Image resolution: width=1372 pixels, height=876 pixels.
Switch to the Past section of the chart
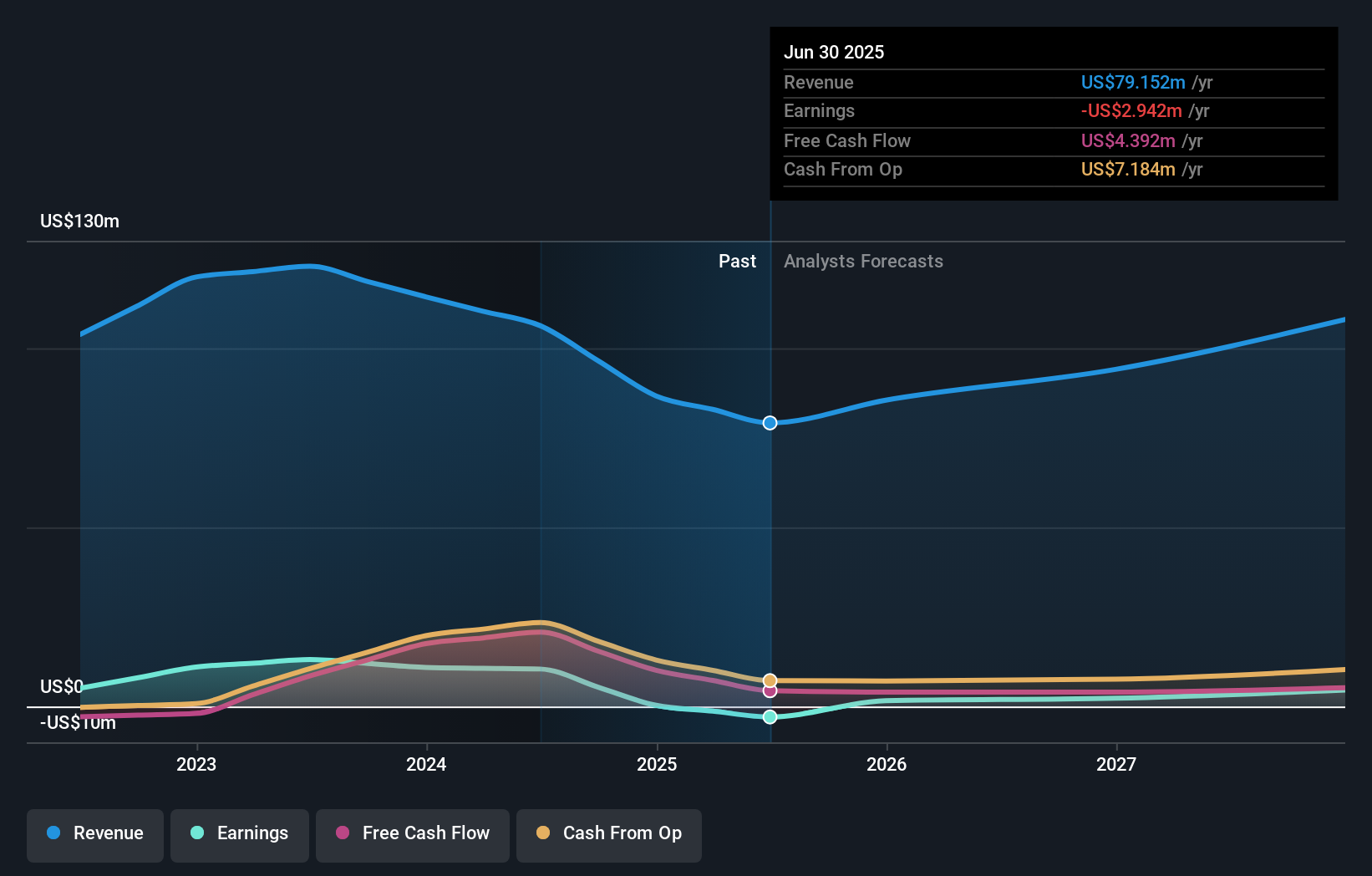(737, 261)
